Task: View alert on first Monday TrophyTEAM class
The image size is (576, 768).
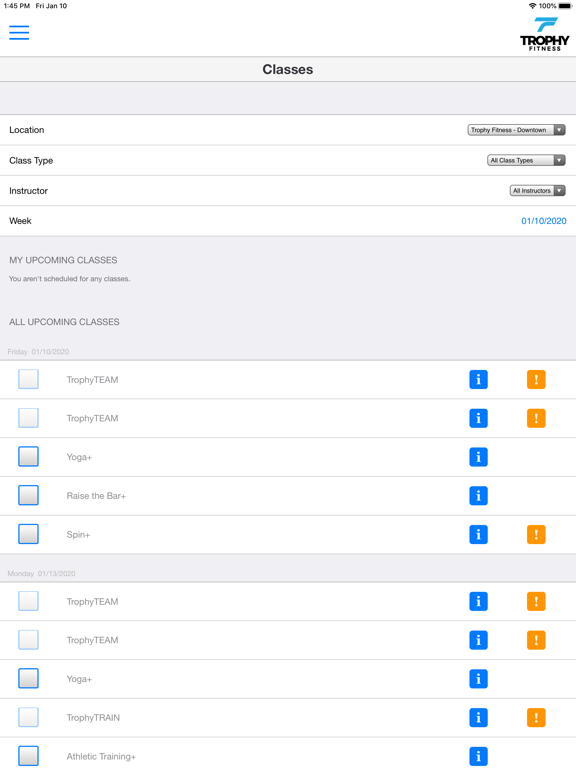Action: pos(536,601)
